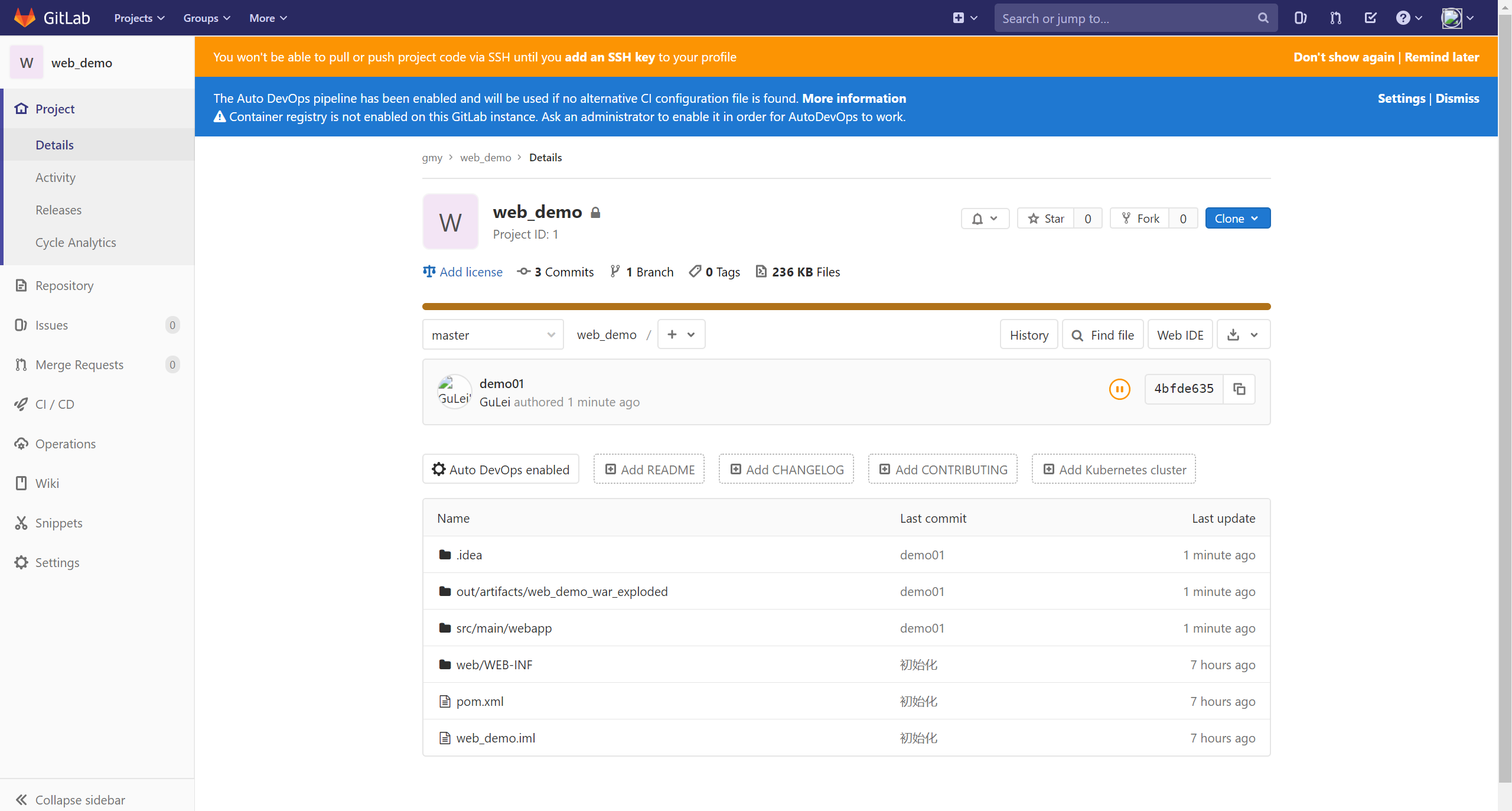Expand the master branch dropdown

pyautogui.click(x=492, y=335)
